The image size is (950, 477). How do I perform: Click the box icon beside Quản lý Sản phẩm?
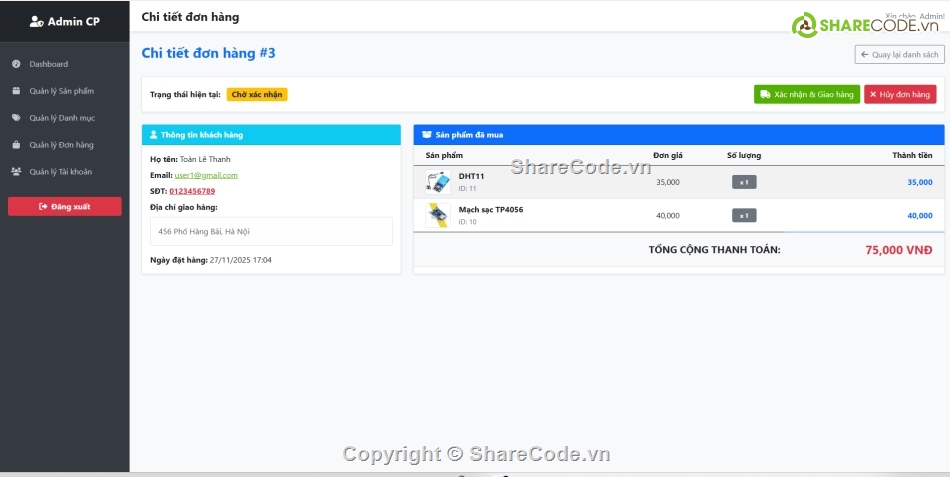(16, 91)
